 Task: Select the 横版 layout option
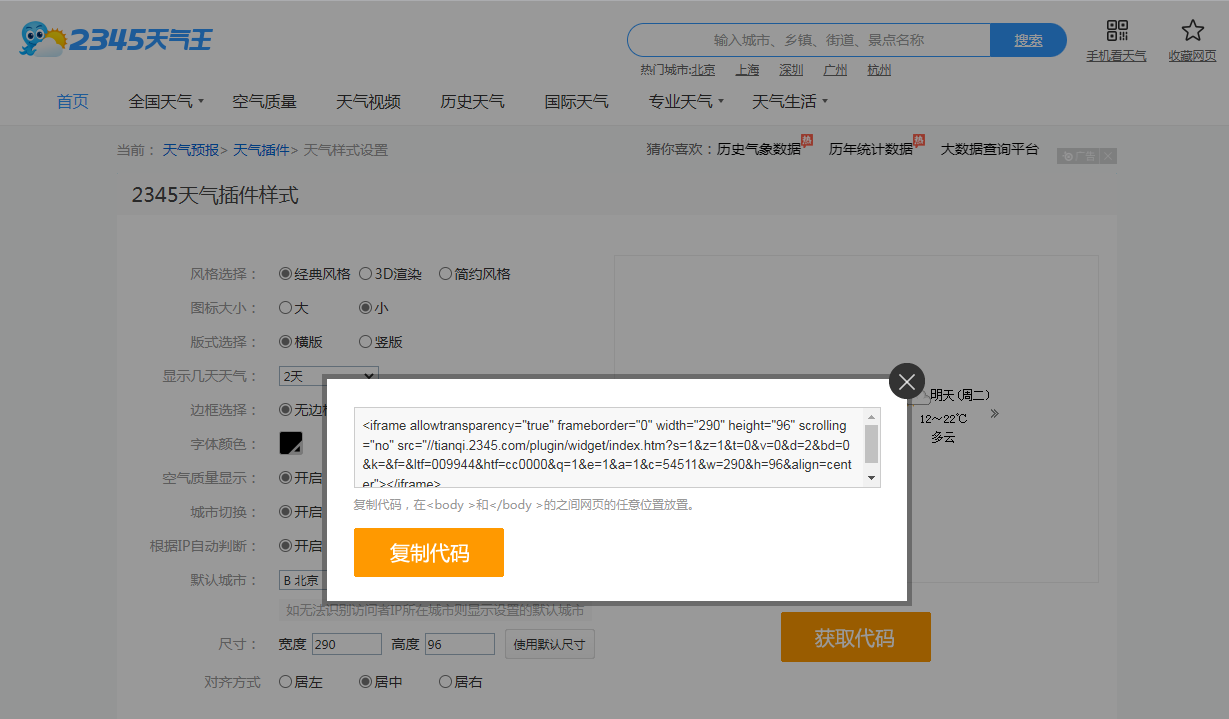[285, 342]
